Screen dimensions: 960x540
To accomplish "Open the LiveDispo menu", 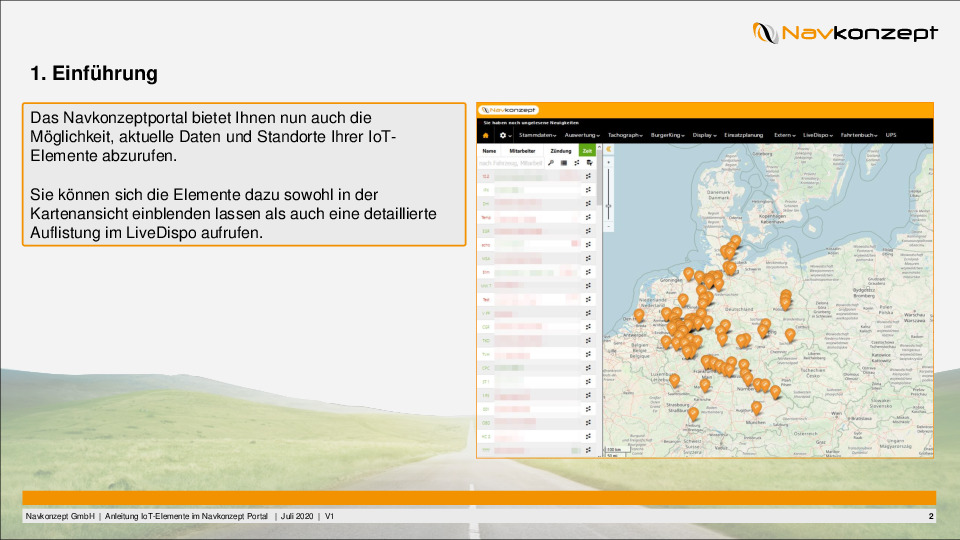I will 817,135.
